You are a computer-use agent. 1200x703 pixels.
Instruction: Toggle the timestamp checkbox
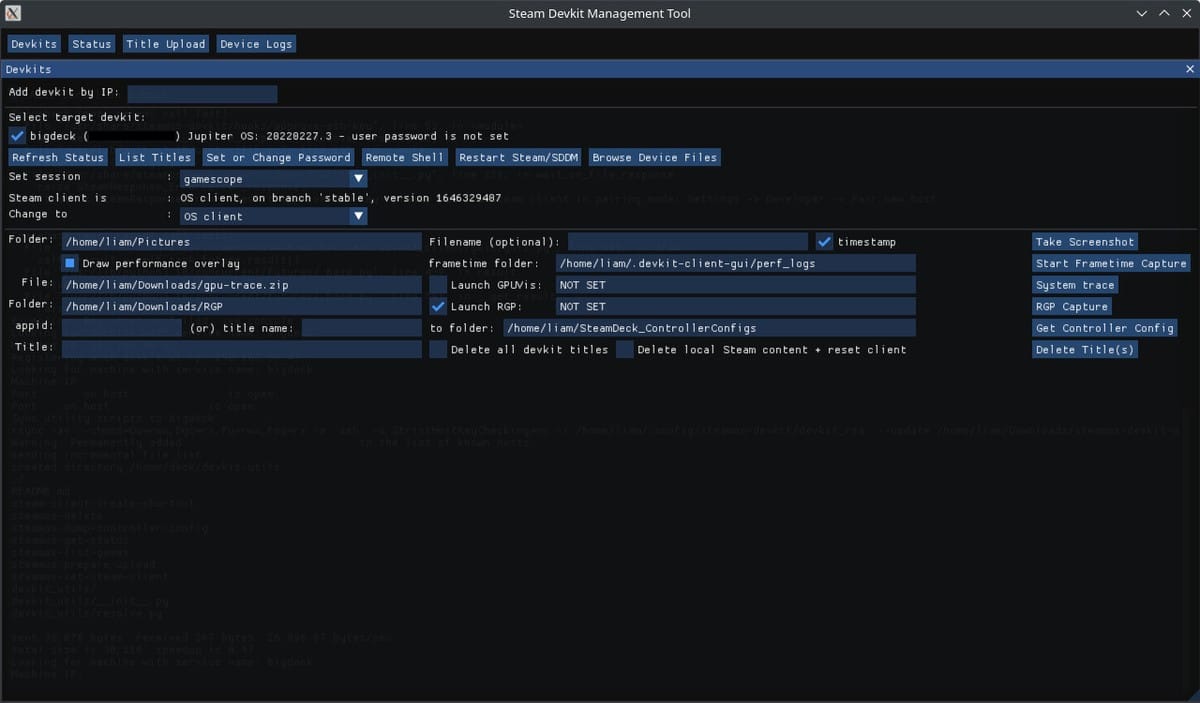(824, 242)
